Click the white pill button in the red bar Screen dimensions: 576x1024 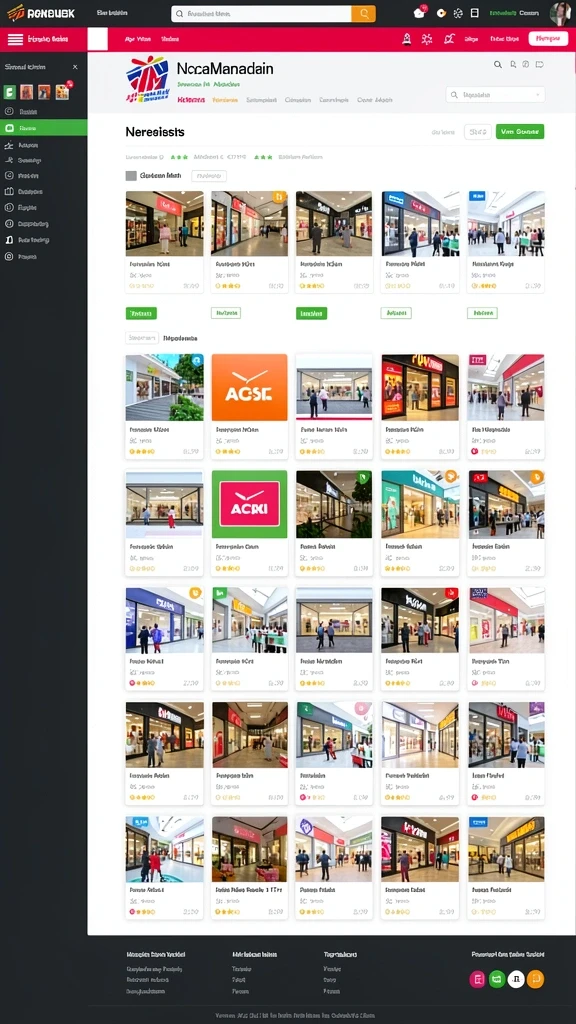[548, 39]
